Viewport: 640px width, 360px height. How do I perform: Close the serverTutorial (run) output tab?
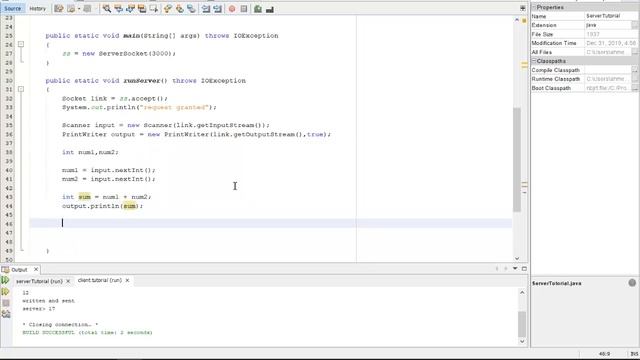[x=68, y=281]
